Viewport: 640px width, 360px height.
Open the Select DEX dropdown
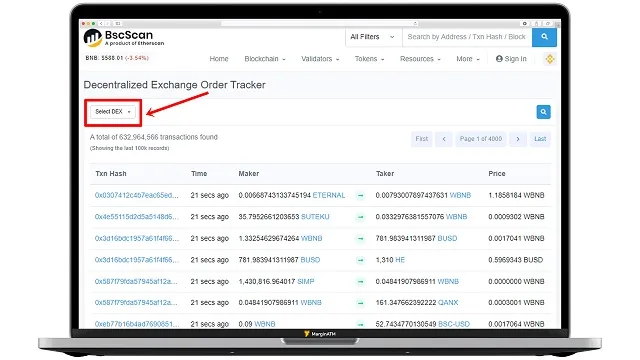tap(113, 111)
